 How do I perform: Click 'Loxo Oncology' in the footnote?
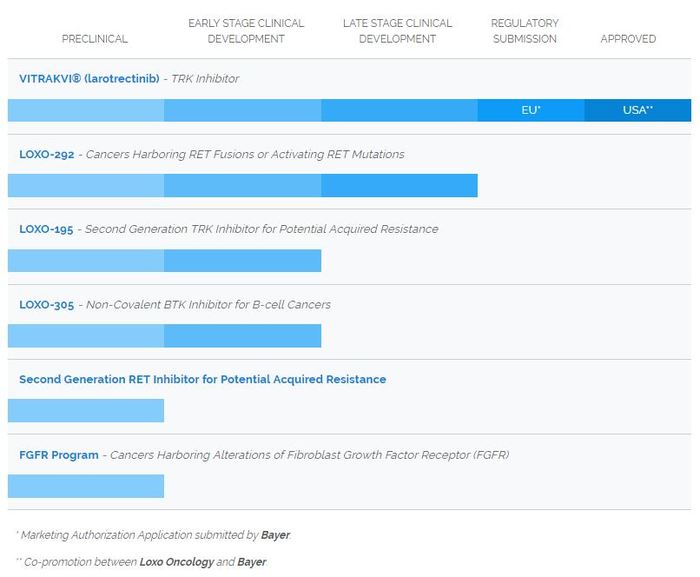pos(177,562)
